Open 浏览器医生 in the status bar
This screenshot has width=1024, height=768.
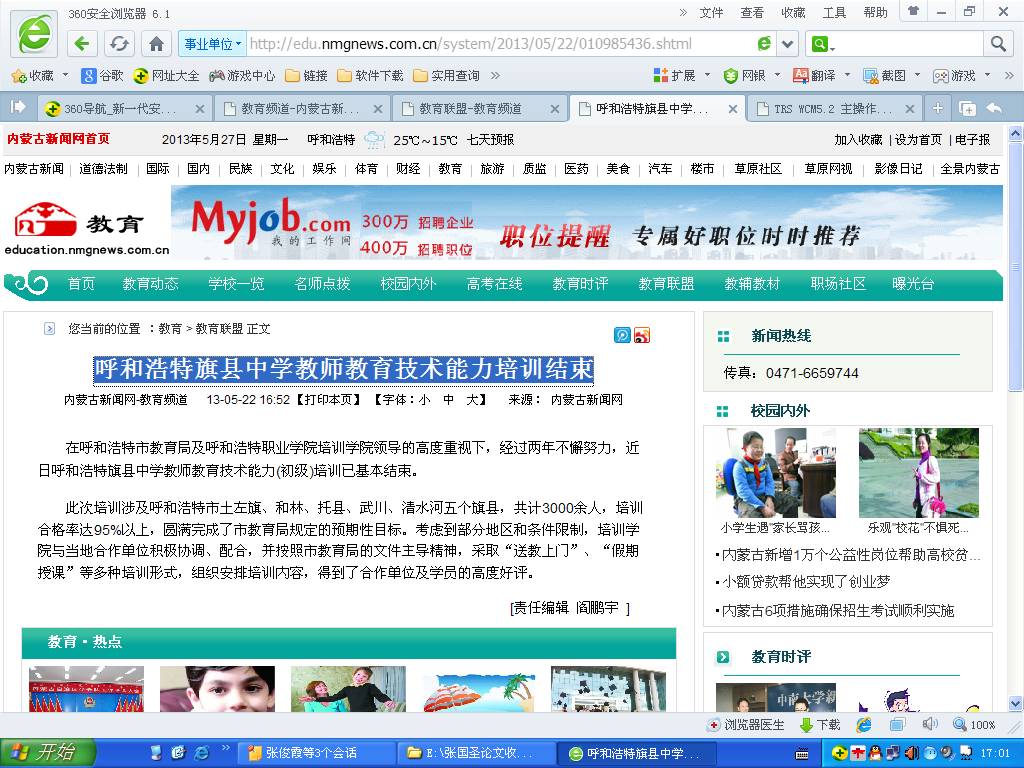(746, 724)
